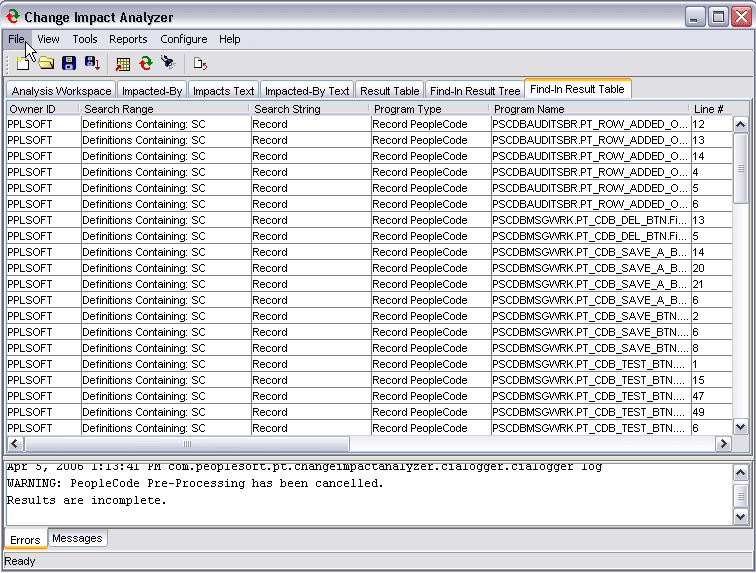
Task: Sort by Search Range column header
Action: (x=165, y=109)
